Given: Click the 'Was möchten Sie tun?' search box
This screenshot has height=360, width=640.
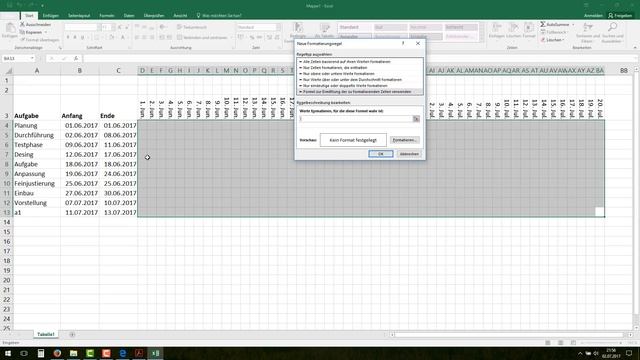Looking at the screenshot, I should 219,16.
